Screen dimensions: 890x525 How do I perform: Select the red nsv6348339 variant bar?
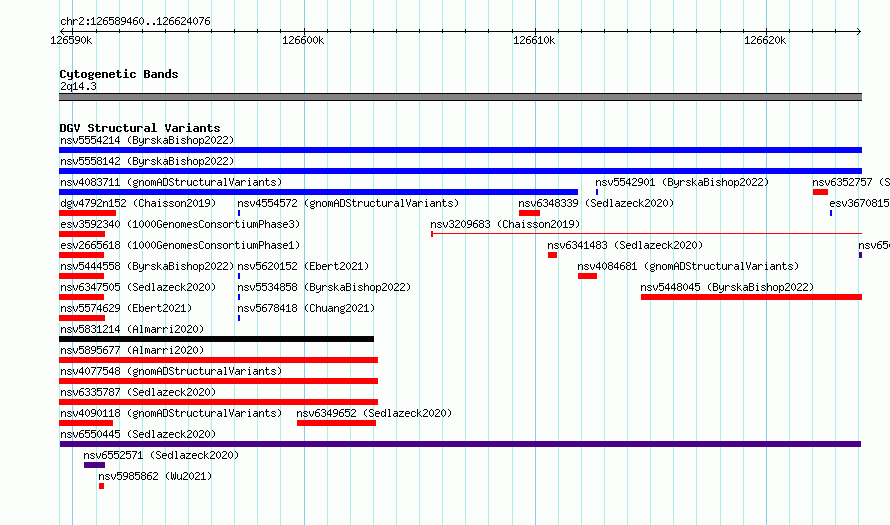point(530,213)
